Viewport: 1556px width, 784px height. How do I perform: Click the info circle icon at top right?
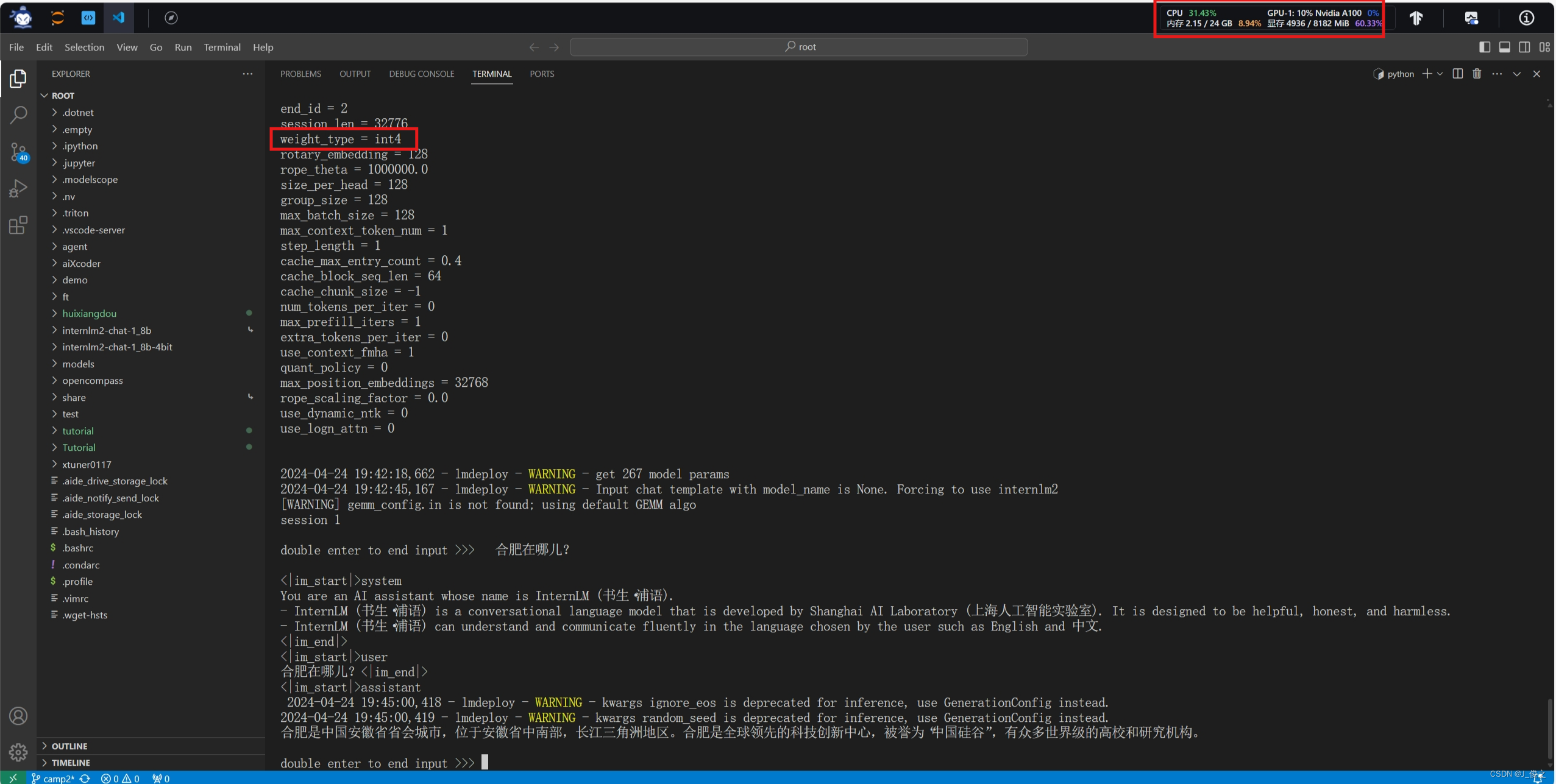(1526, 18)
